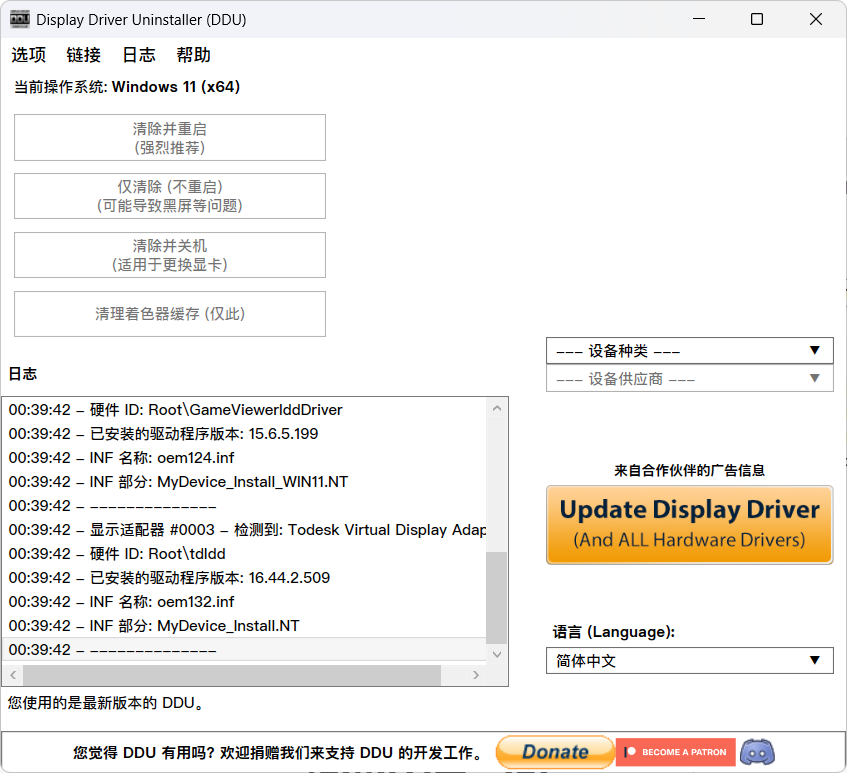847x773 pixels.
Task: Open the 选项 menu
Action: (x=28, y=55)
